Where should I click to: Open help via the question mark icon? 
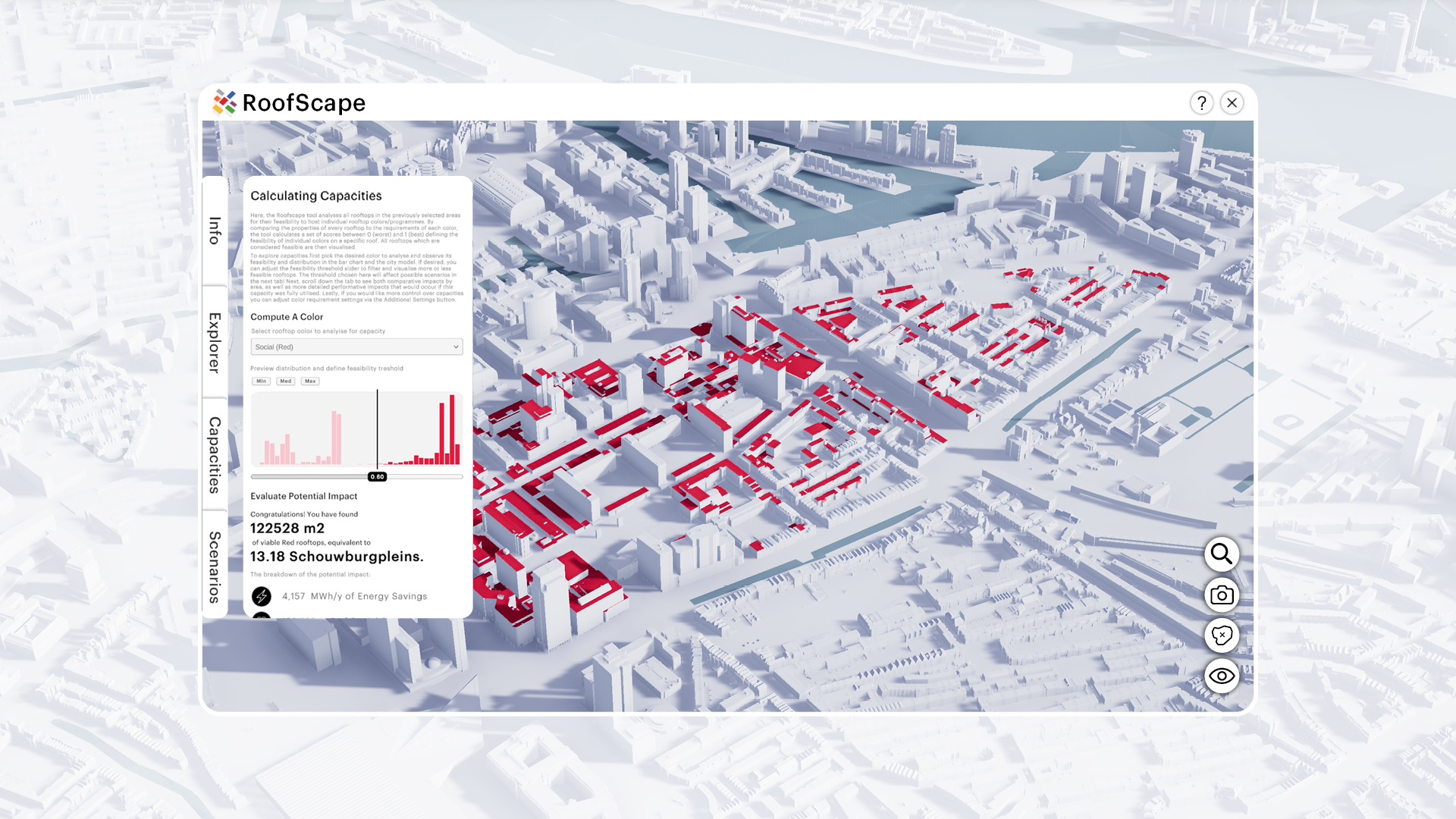(x=1201, y=103)
